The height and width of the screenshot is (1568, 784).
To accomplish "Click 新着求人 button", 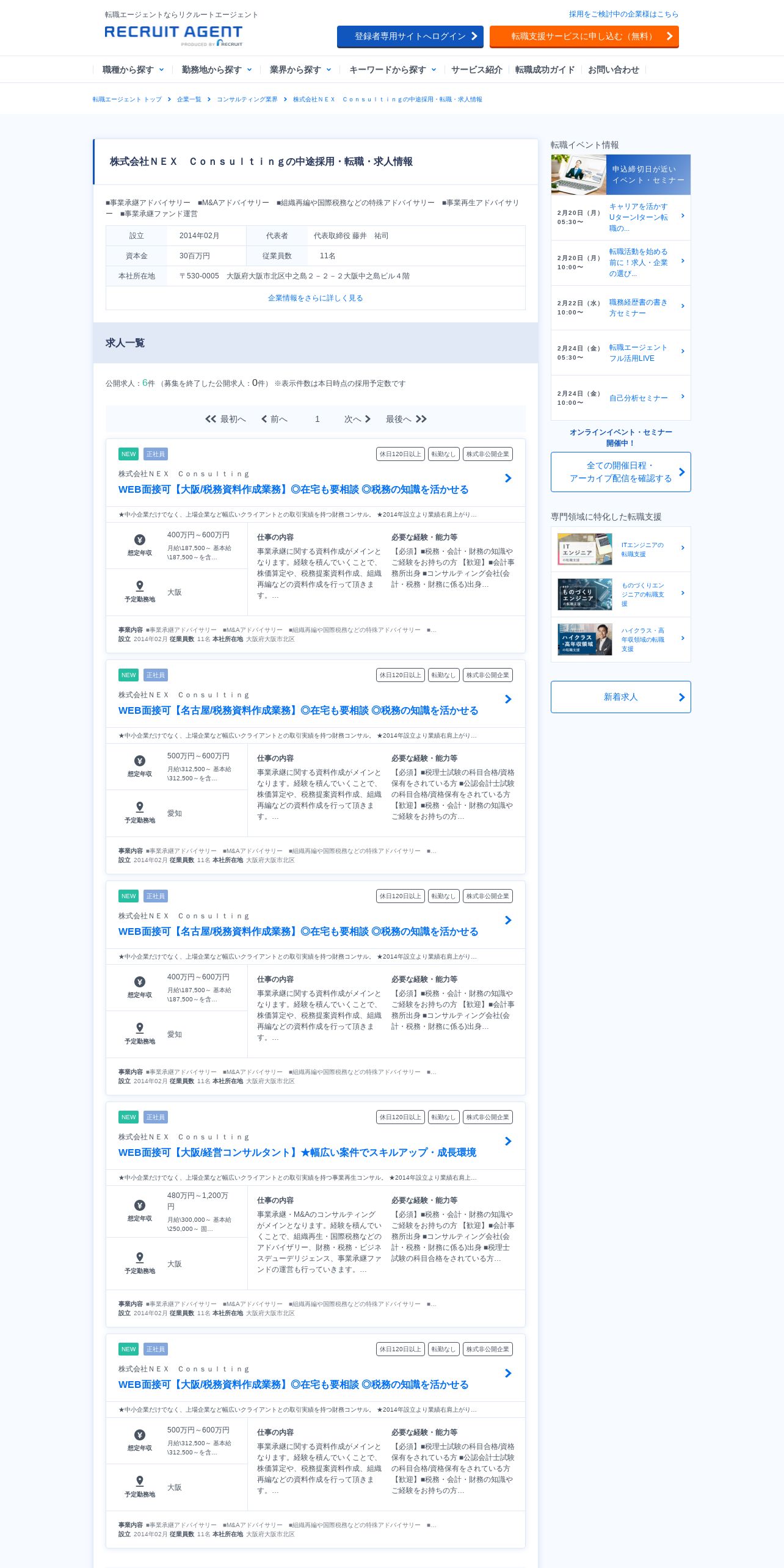I will pos(621,697).
